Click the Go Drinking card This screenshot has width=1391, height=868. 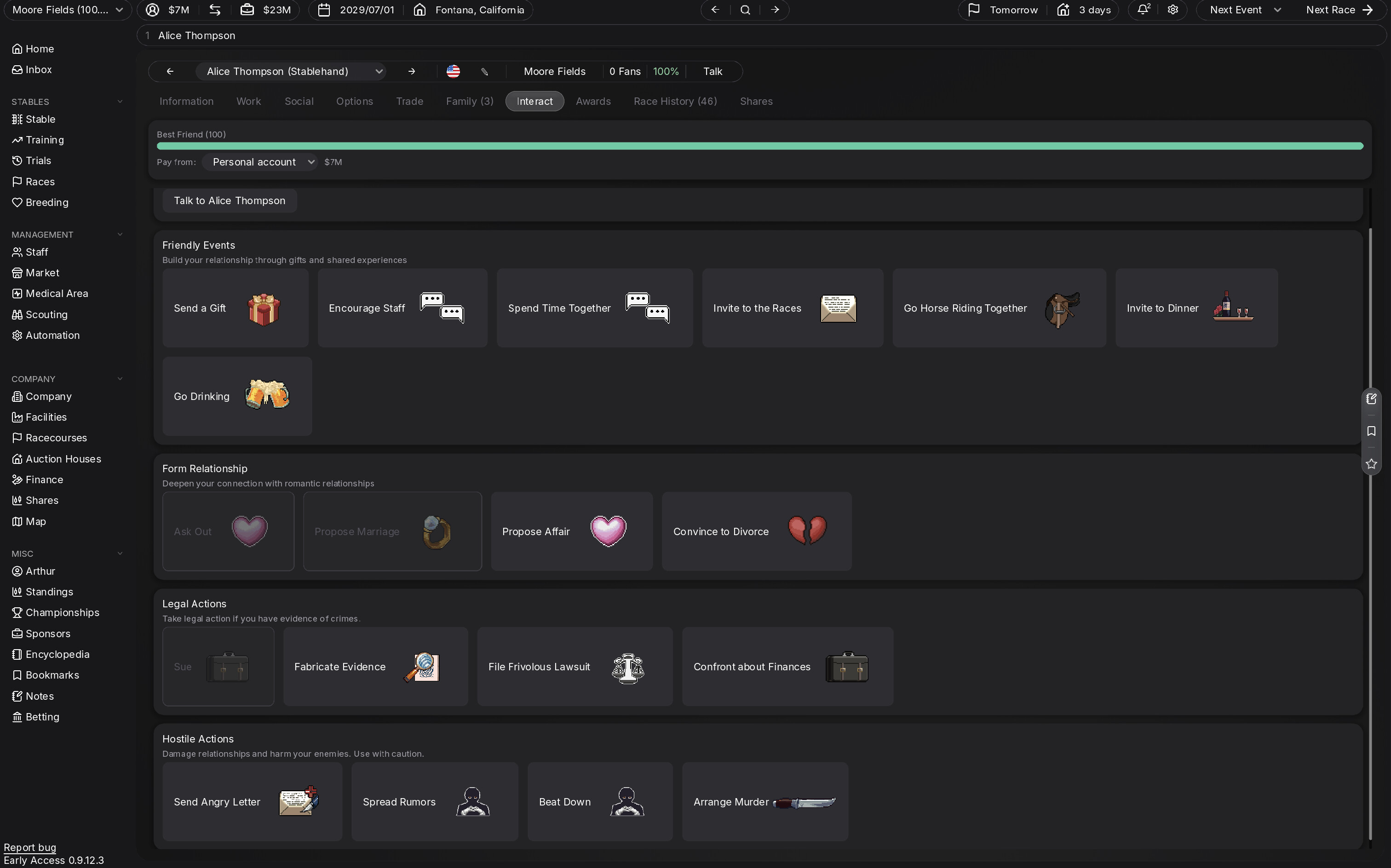237,396
